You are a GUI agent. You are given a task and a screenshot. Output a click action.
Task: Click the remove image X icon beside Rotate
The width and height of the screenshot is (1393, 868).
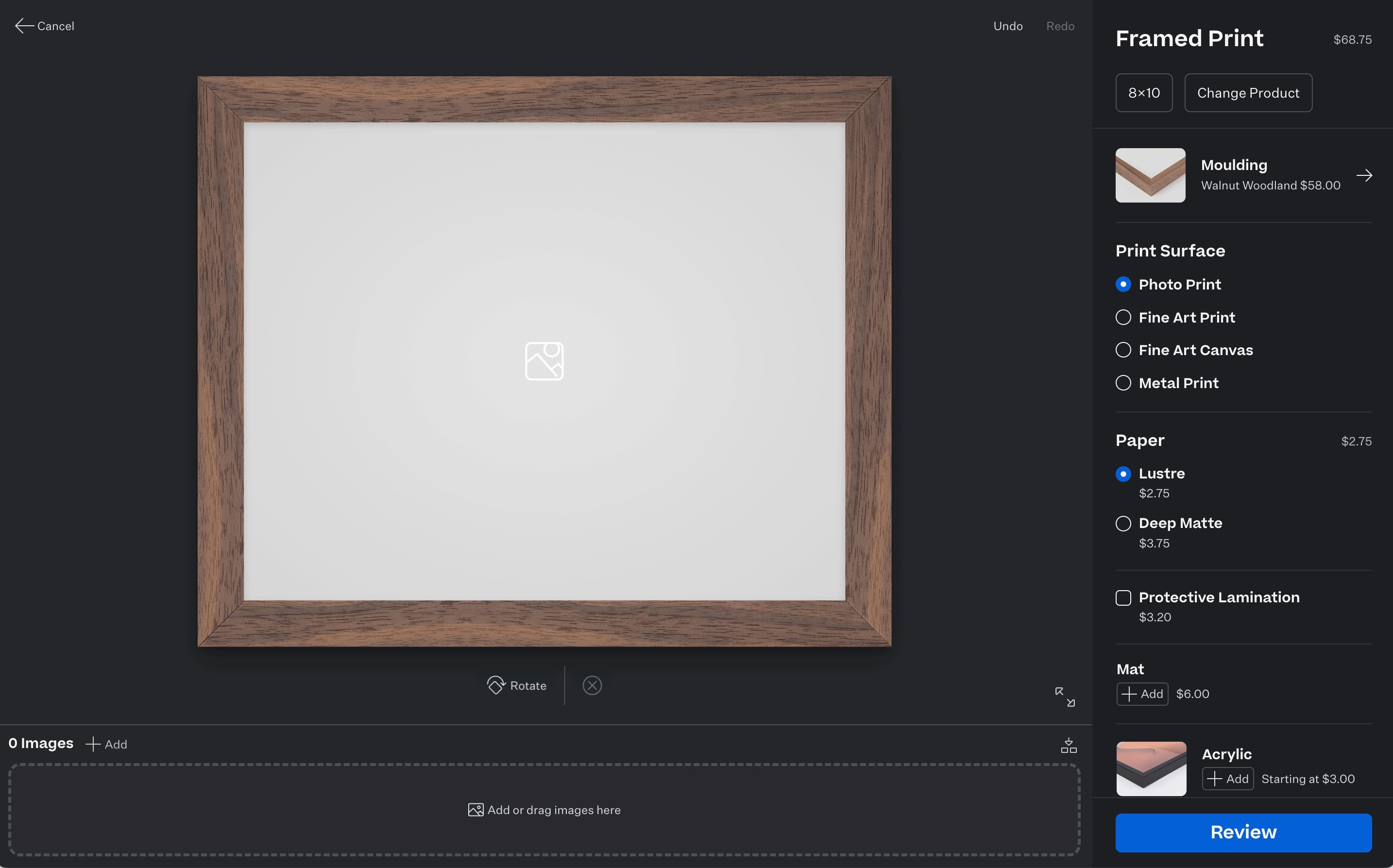click(592, 685)
